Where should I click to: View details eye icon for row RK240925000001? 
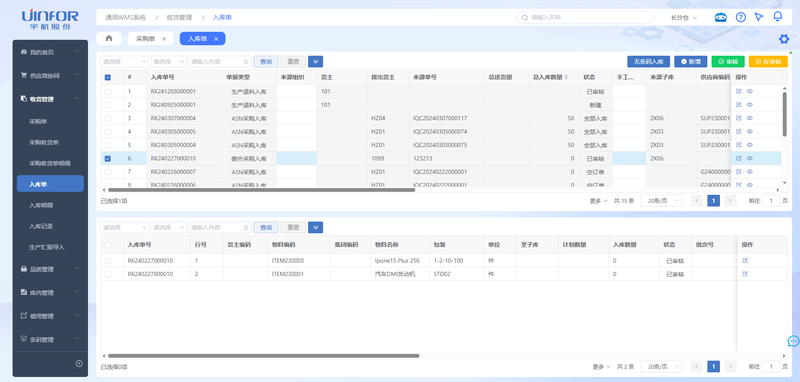tap(750, 105)
